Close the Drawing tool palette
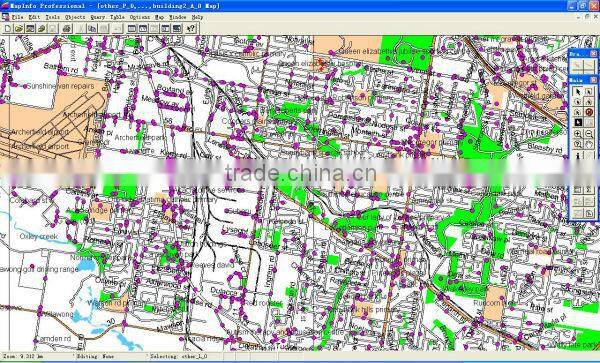 (593, 54)
